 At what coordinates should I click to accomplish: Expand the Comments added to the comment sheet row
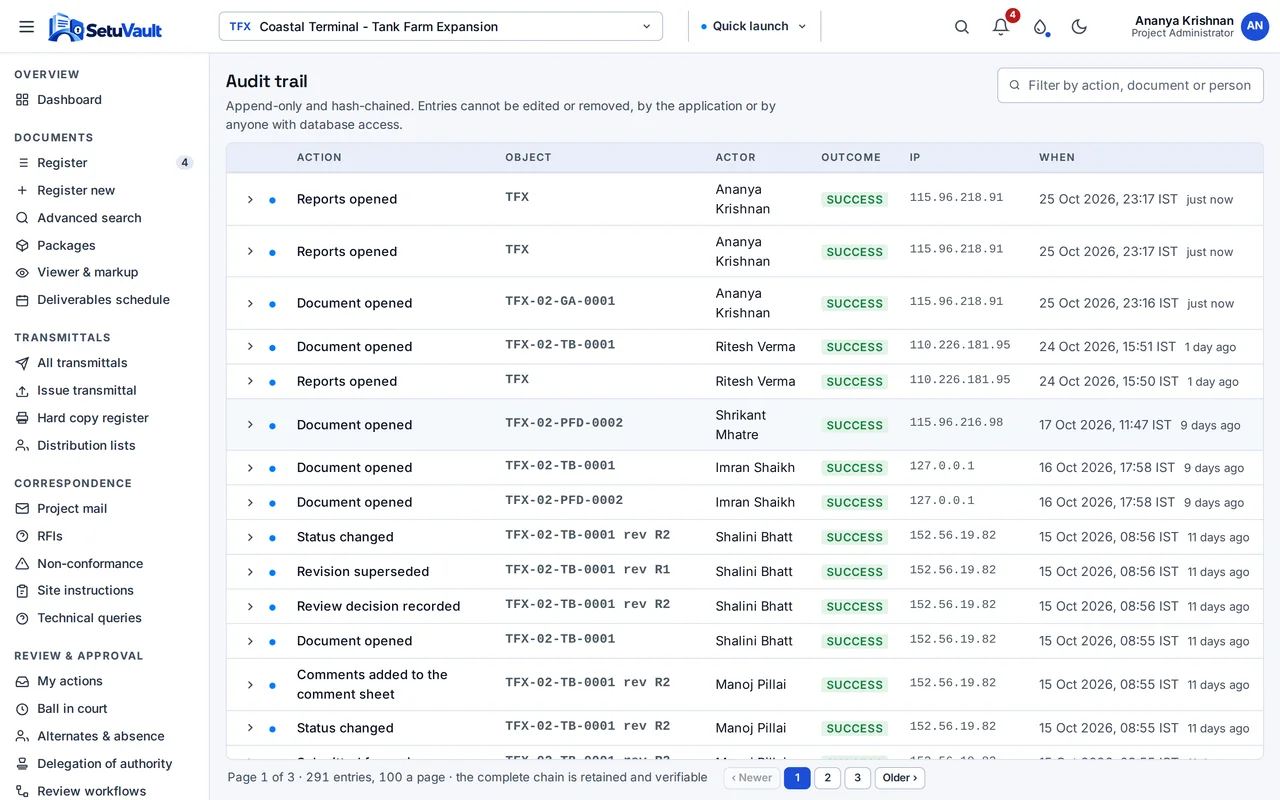click(x=250, y=685)
